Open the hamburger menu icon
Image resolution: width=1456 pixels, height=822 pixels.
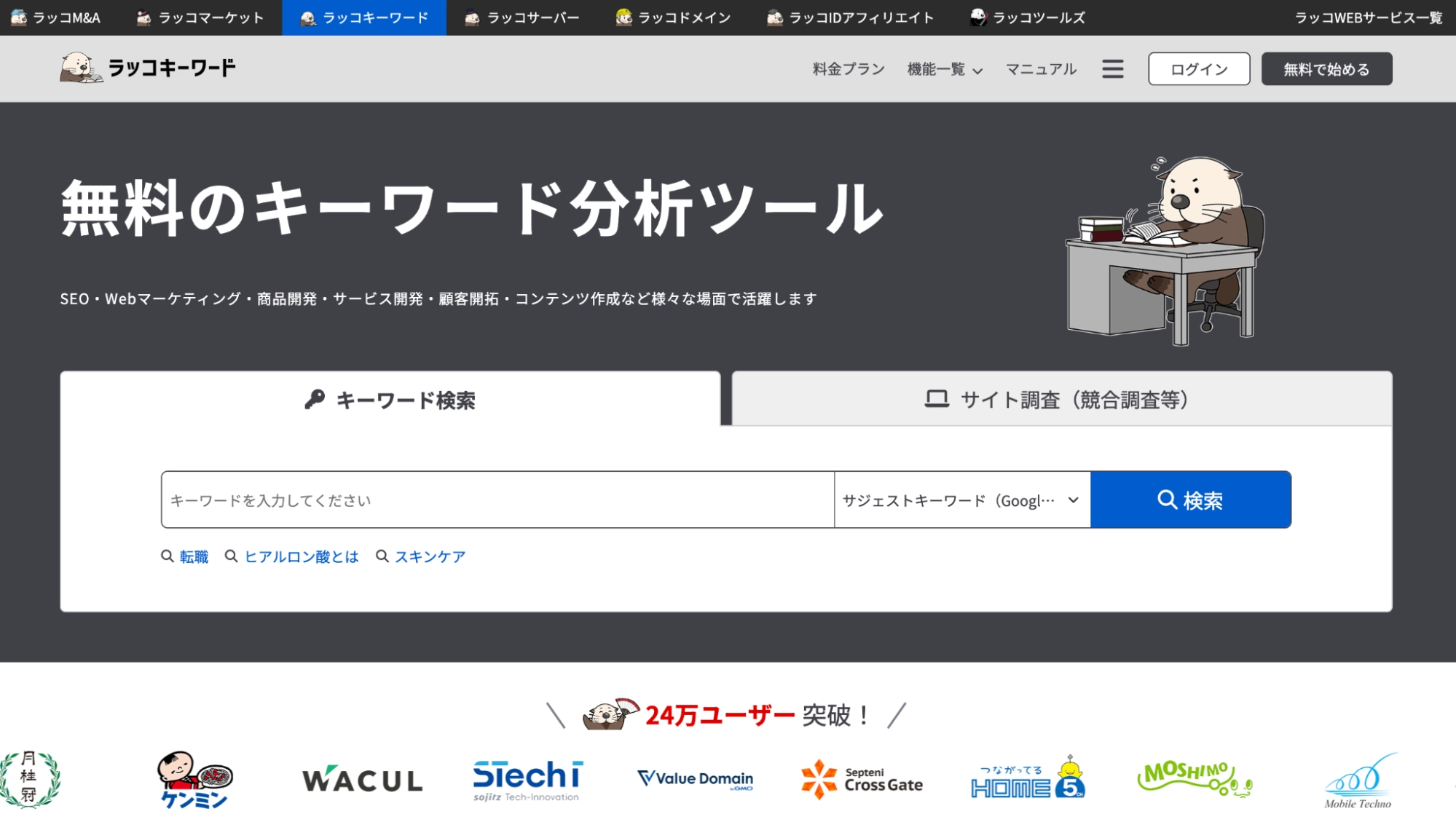click(x=1112, y=69)
